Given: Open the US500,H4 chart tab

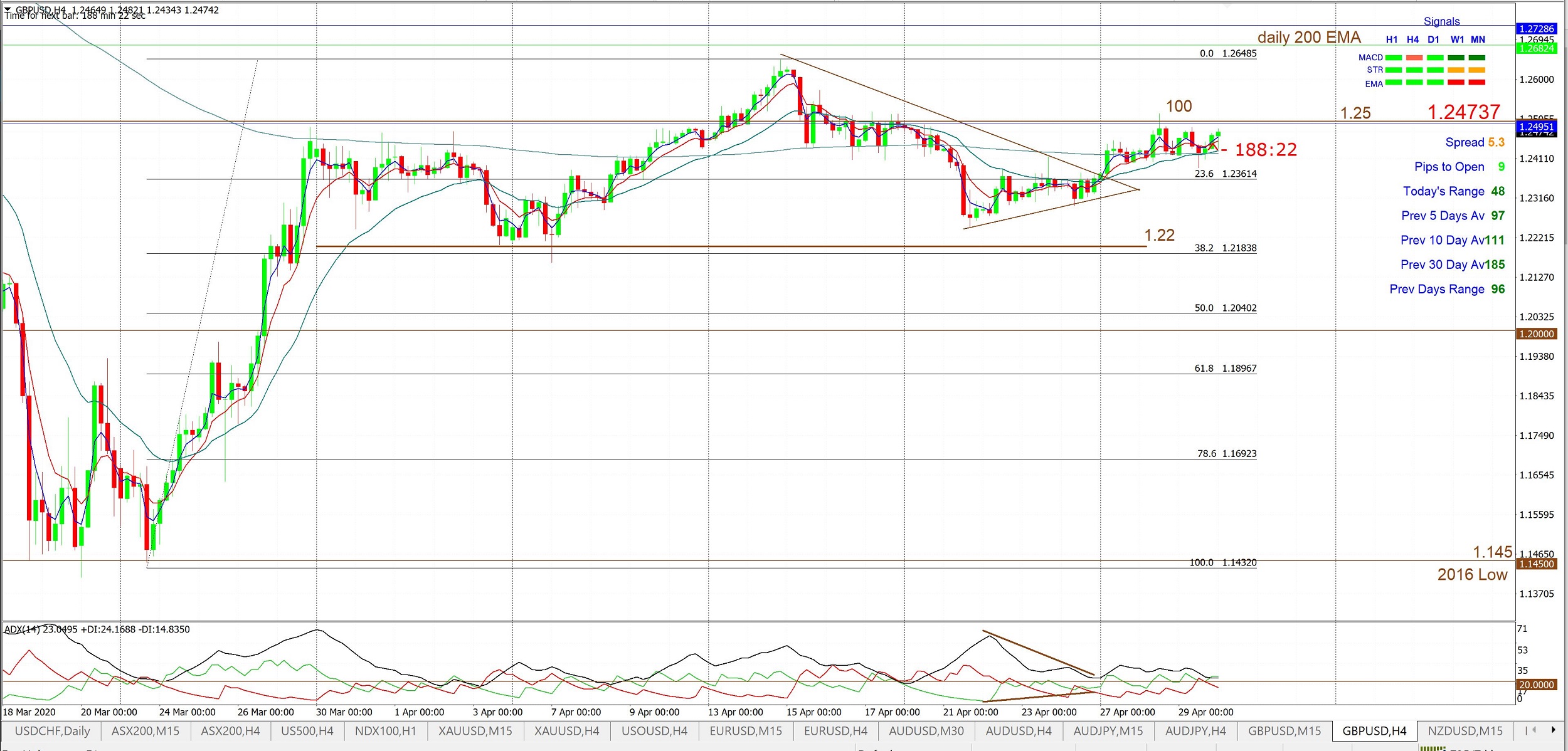Looking at the screenshot, I should pos(307,731).
